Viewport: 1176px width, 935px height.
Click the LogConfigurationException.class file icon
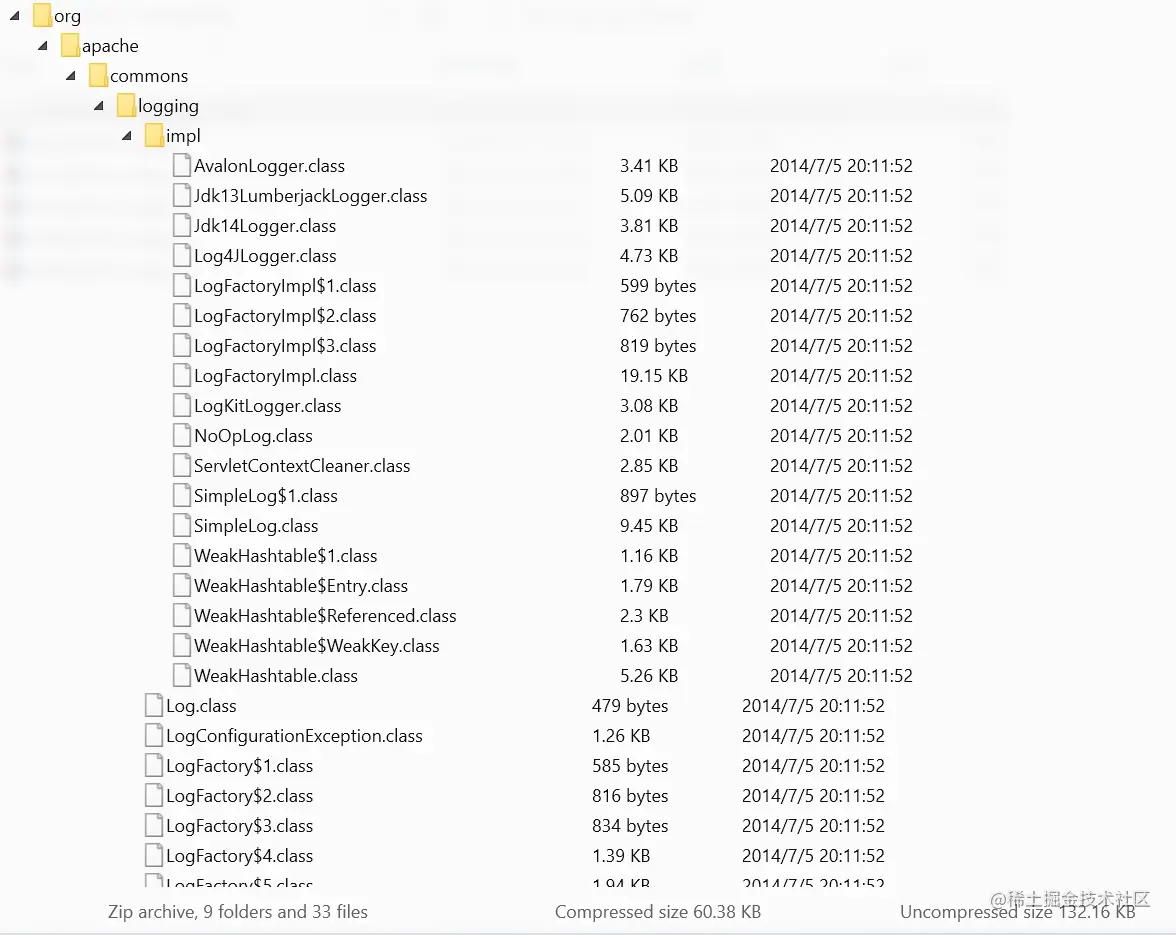tap(154, 736)
